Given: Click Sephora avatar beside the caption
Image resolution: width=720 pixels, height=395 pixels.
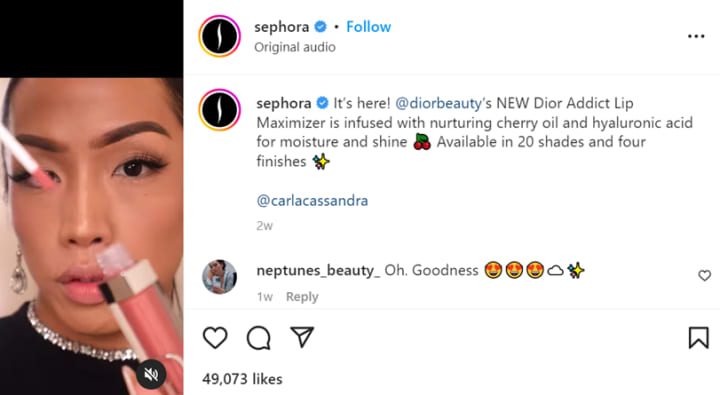Looking at the screenshot, I should click(x=219, y=110).
